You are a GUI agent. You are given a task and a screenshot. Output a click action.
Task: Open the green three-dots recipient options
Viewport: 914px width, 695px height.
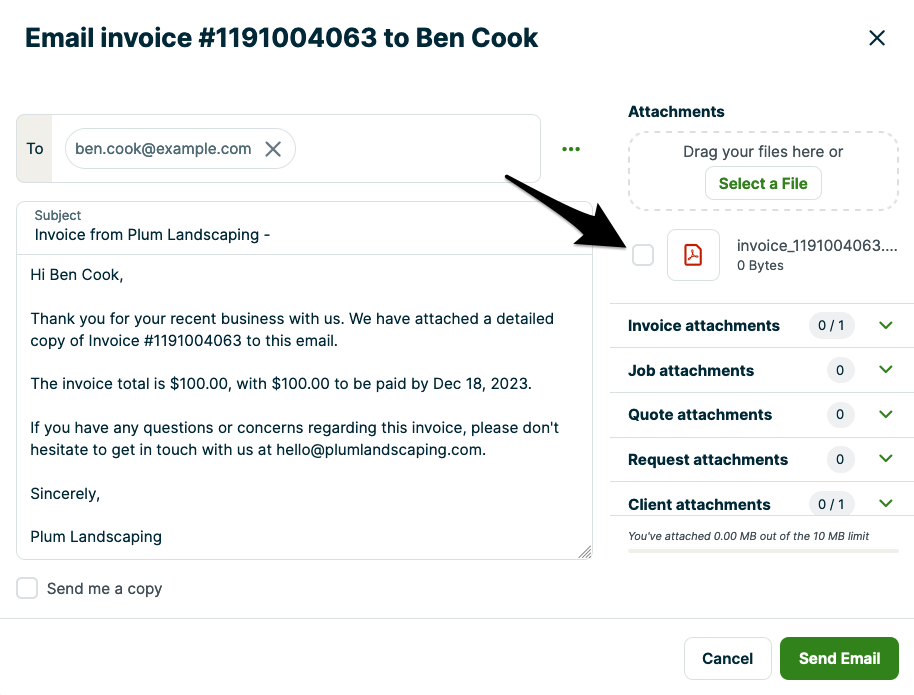[x=571, y=149]
